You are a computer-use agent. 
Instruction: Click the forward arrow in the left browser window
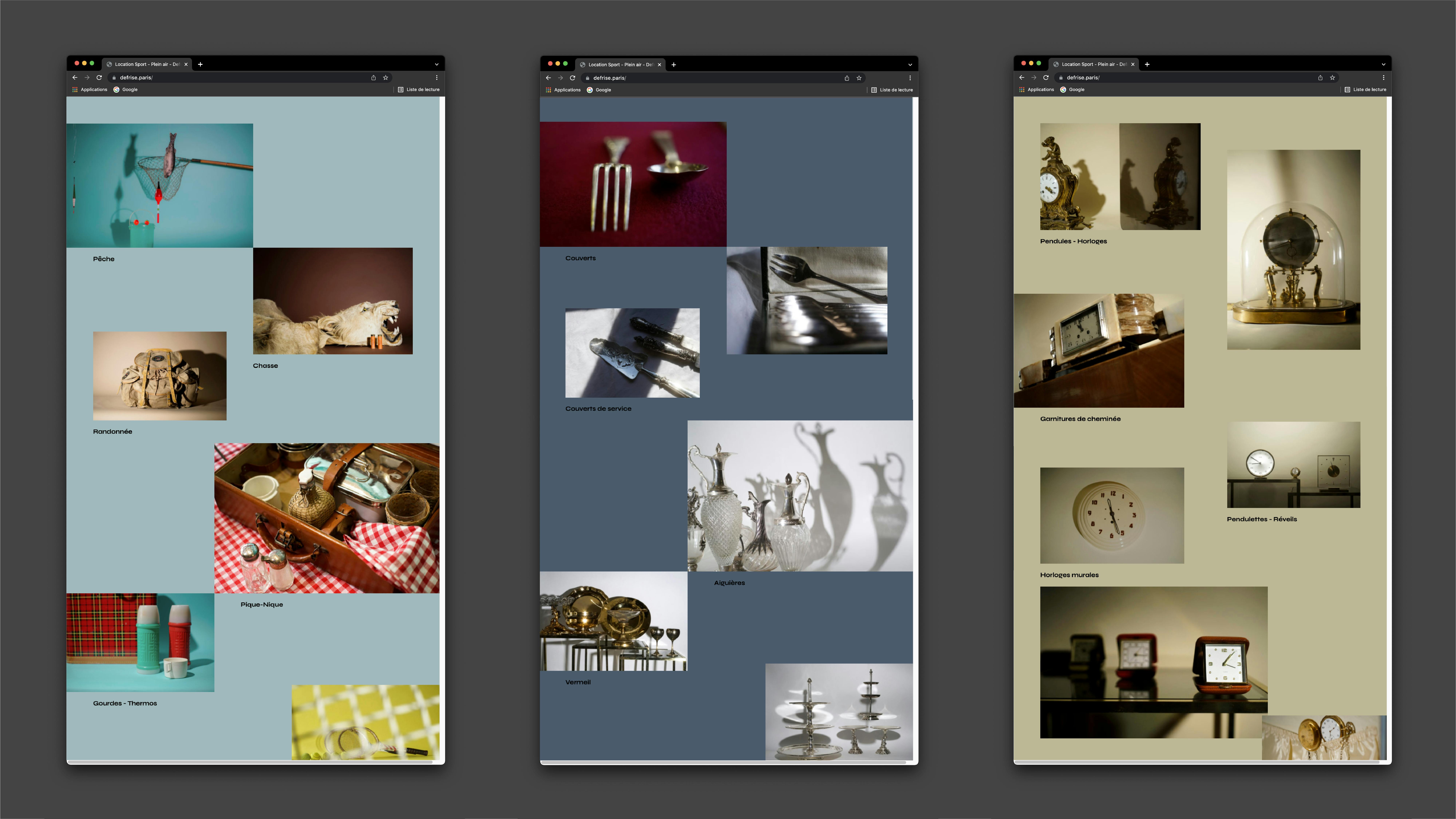tap(87, 77)
